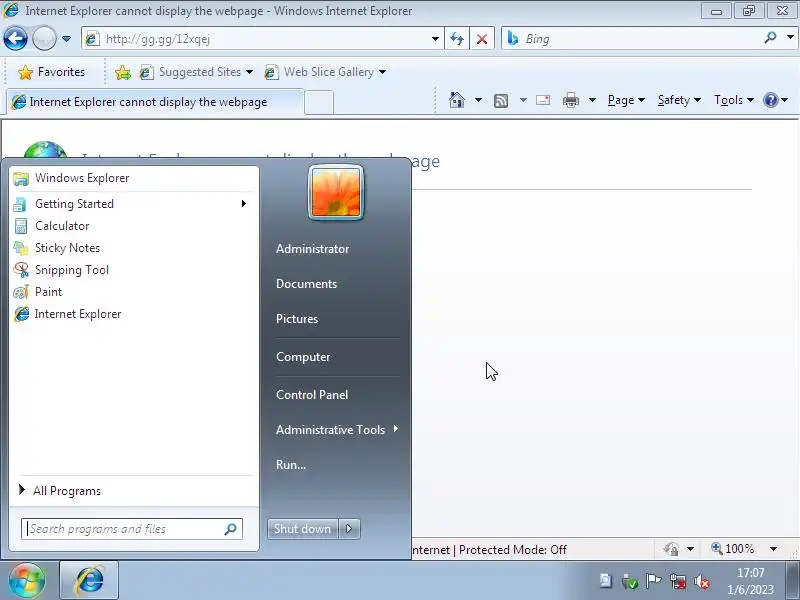The width and height of the screenshot is (800, 600).
Task: Open the shut down options arrow
Action: tap(349, 529)
